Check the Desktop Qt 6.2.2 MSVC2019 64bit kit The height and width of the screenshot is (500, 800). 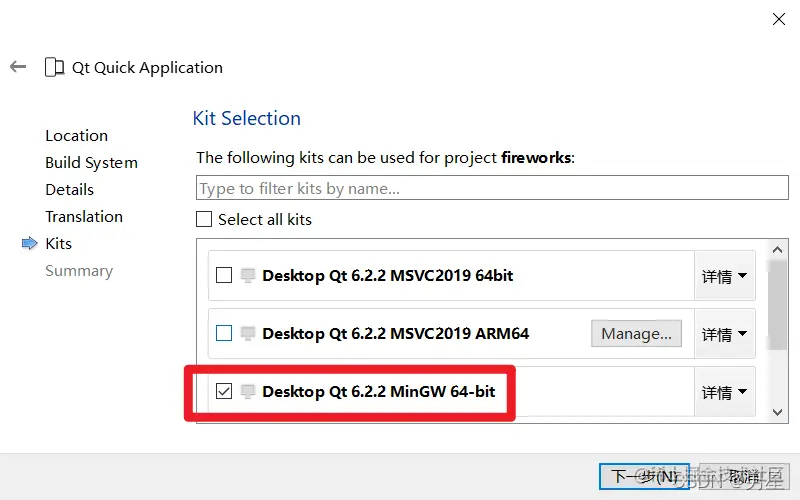224,276
